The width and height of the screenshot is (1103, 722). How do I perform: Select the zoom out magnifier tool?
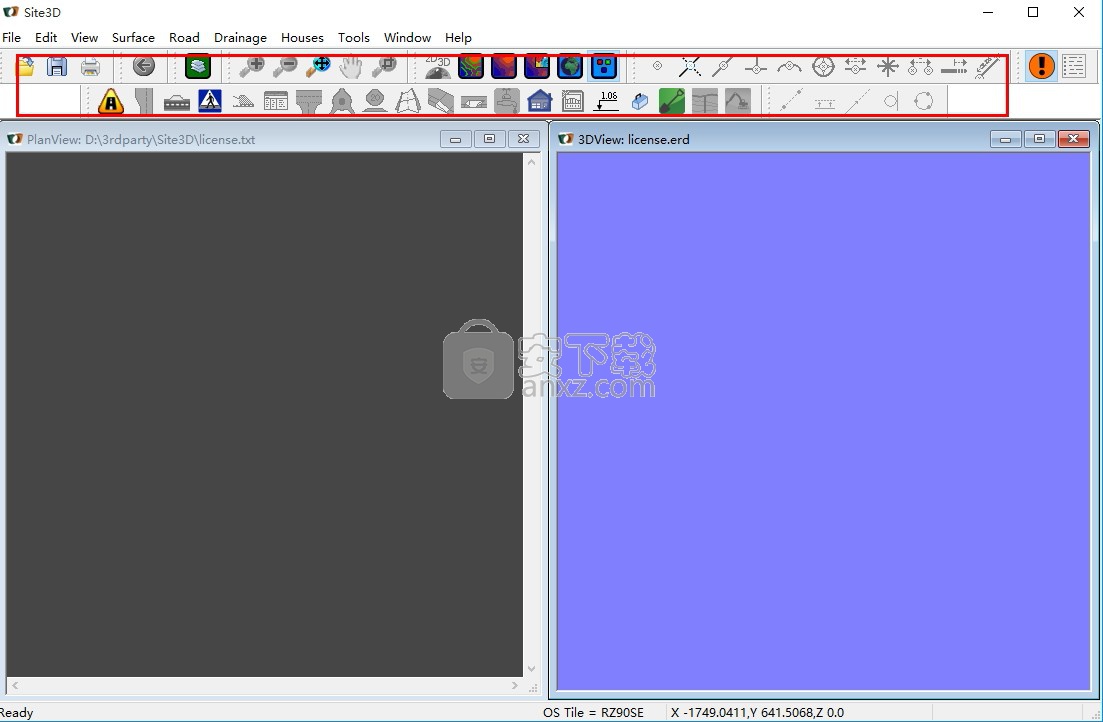[285, 67]
